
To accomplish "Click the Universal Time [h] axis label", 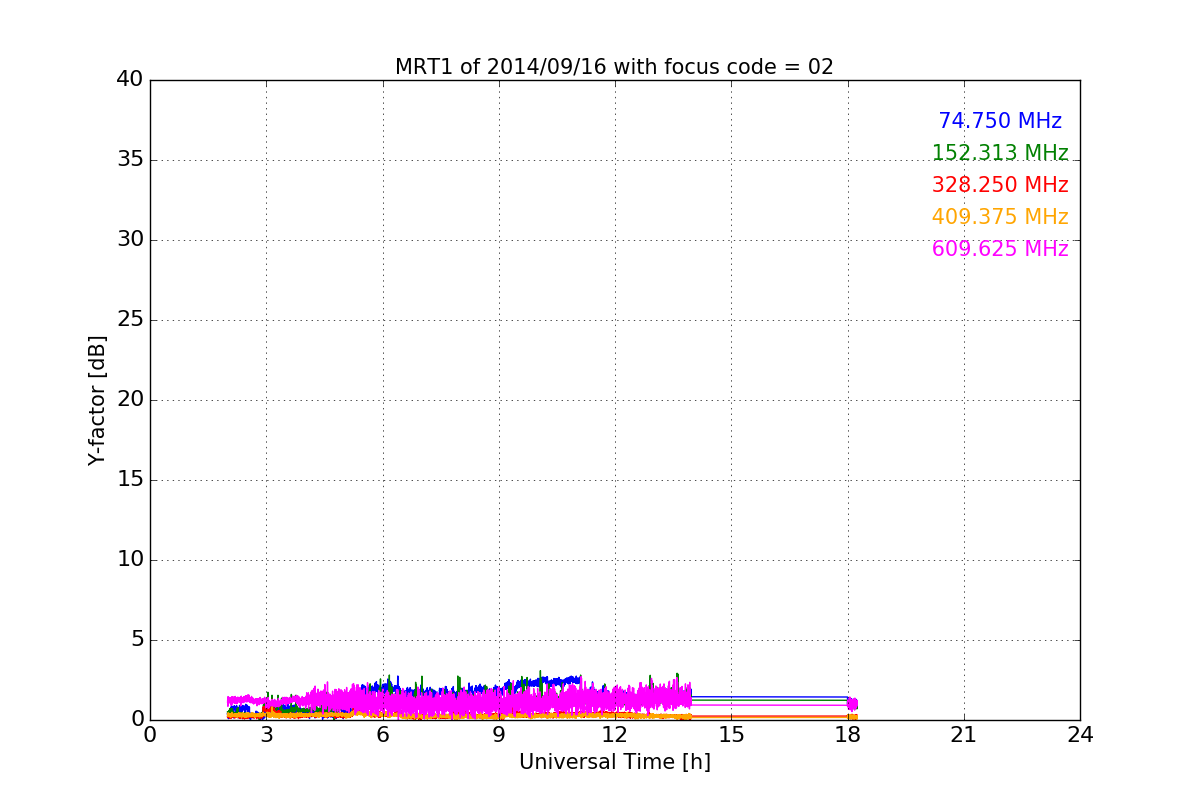I will 615,762.
